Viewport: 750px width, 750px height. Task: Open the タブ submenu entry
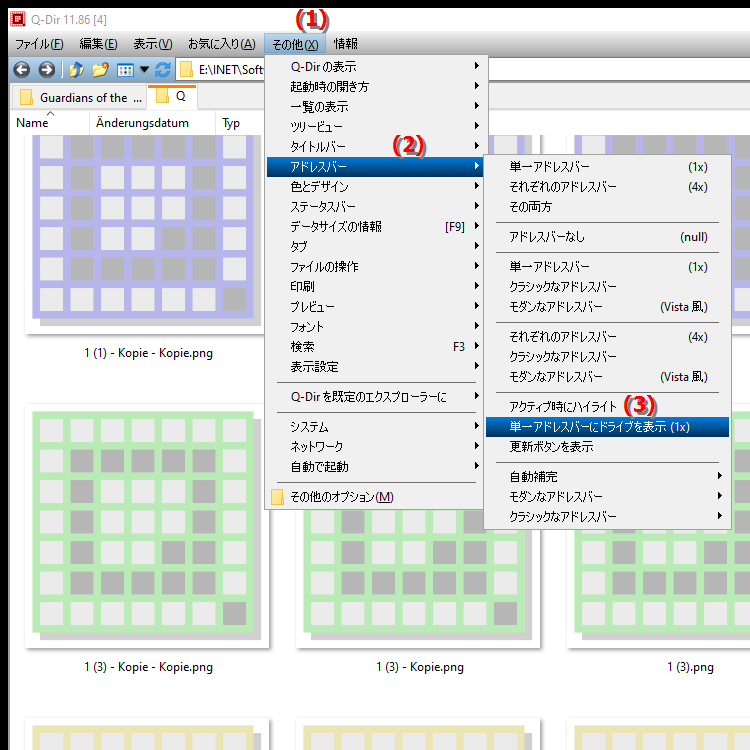[x=375, y=247]
